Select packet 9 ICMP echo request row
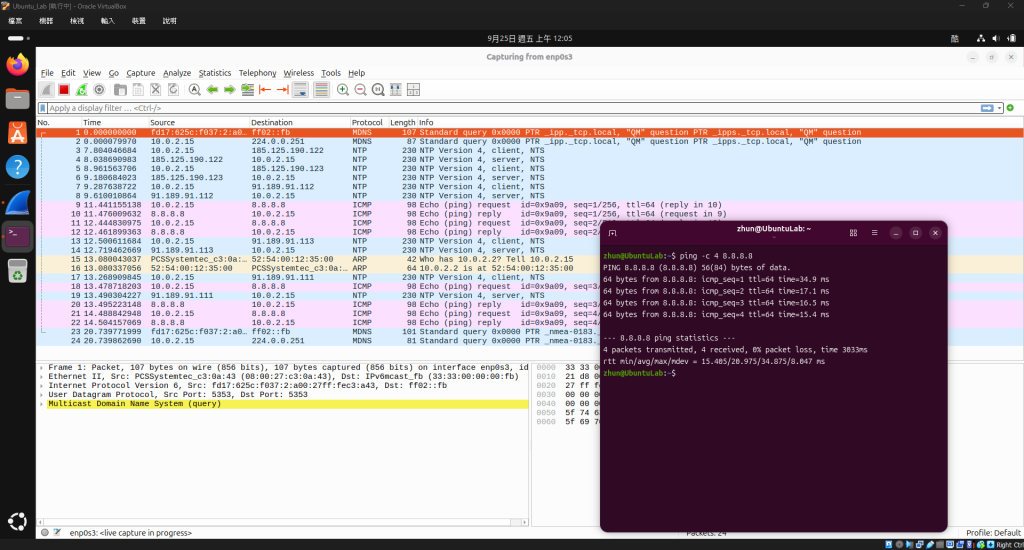 [530, 204]
